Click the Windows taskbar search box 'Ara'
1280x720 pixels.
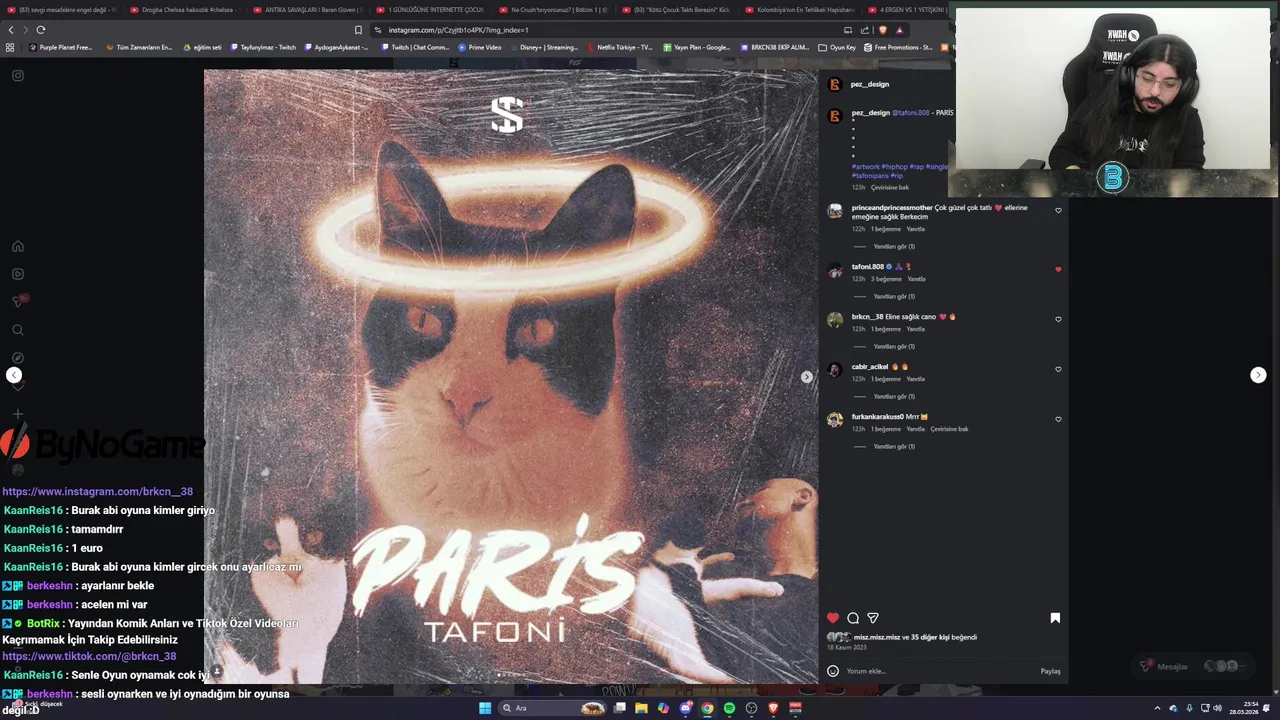[552, 708]
